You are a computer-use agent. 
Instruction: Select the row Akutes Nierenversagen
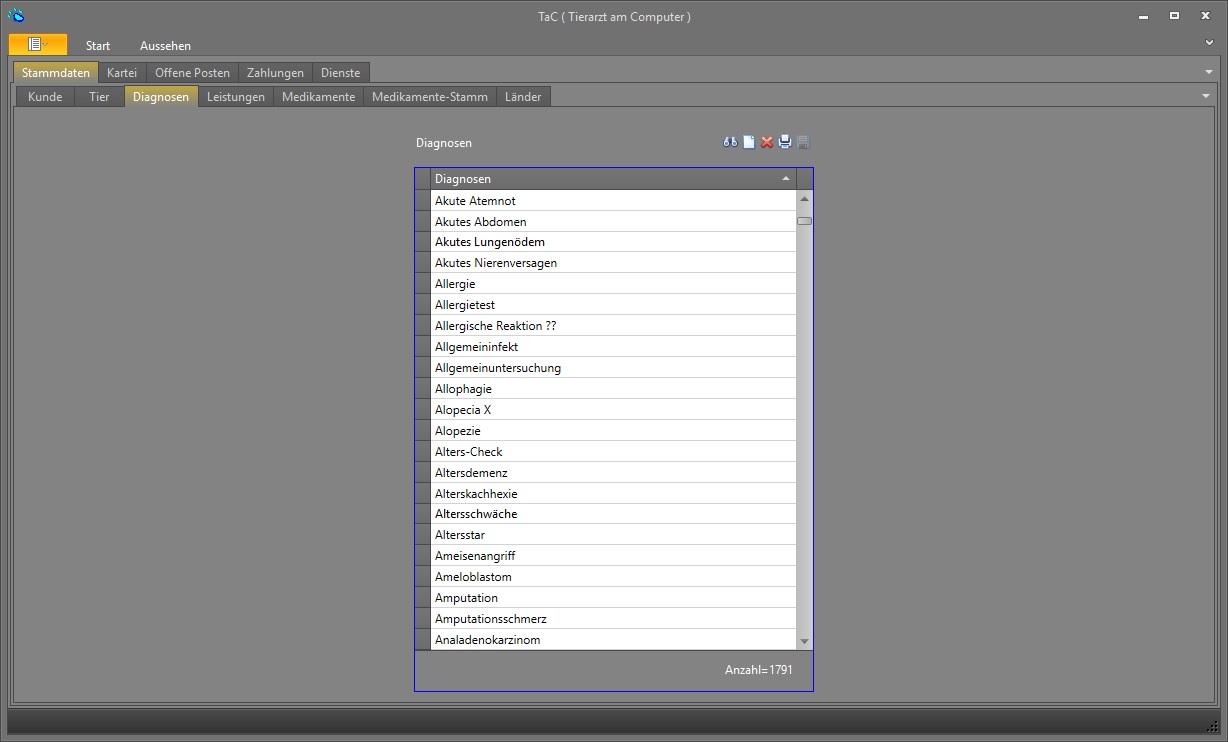tap(613, 263)
